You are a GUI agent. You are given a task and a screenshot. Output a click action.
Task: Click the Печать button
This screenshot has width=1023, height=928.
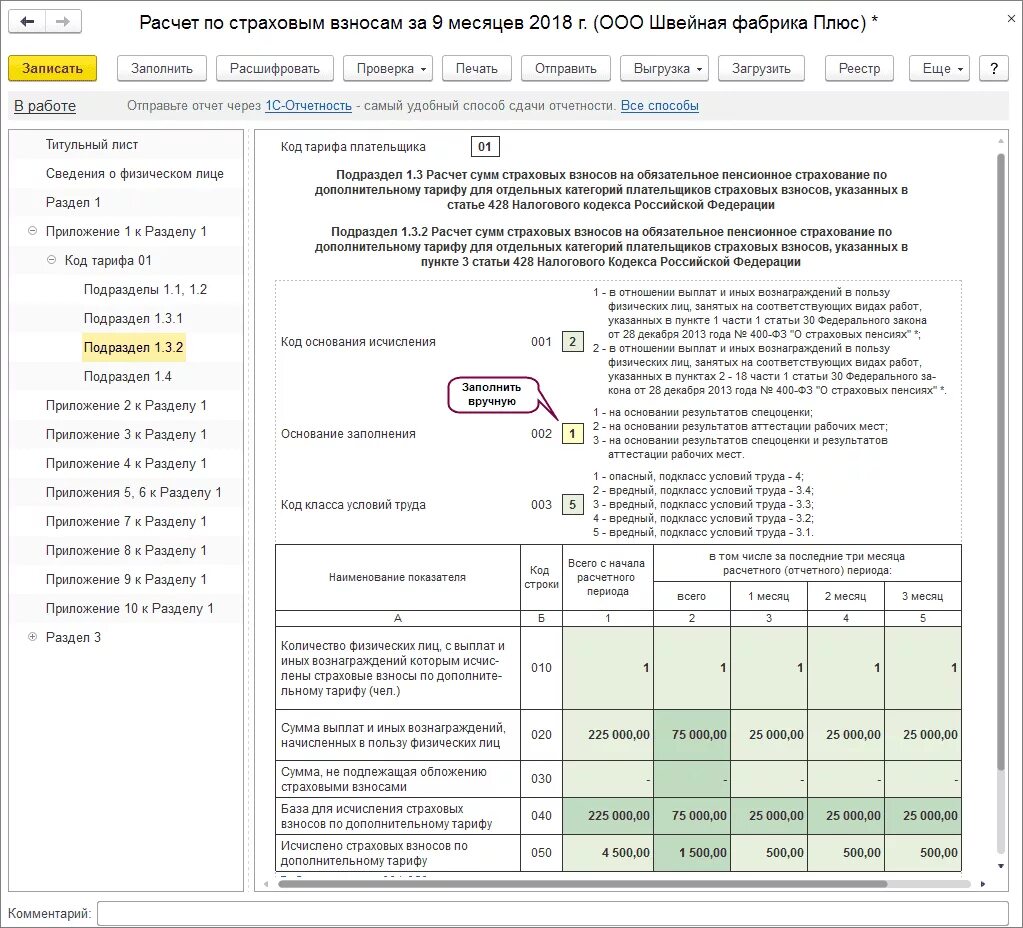[x=477, y=69]
